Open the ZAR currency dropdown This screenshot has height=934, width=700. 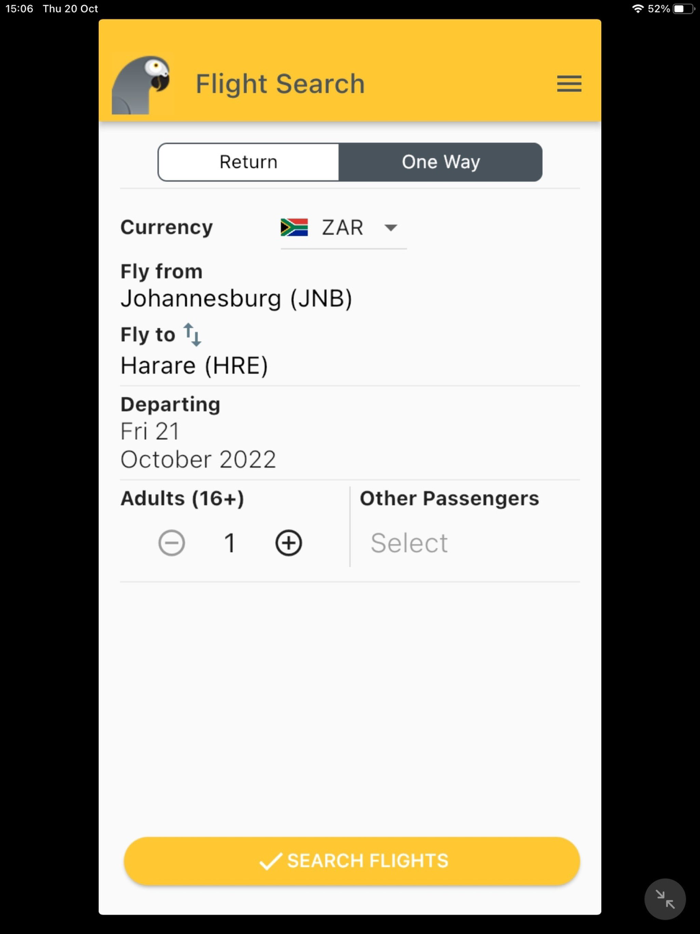tap(343, 227)
